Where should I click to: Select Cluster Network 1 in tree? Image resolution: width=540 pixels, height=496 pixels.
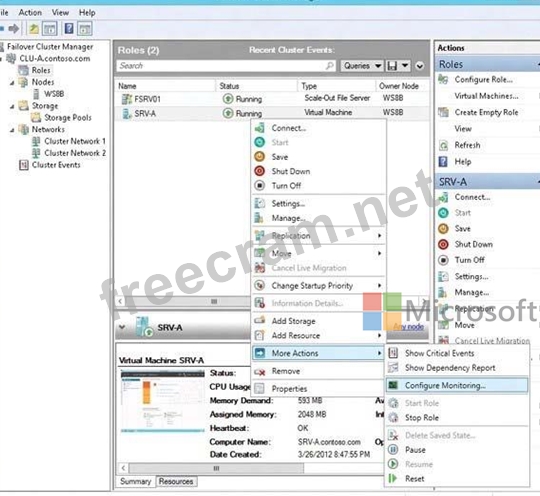coord(75,141)
